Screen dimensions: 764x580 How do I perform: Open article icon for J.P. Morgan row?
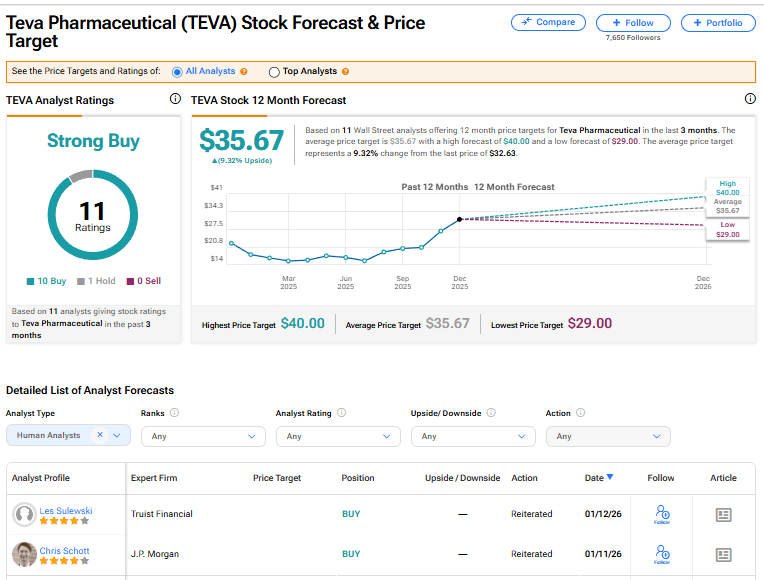pyautogui.click(x=724, y=553)
